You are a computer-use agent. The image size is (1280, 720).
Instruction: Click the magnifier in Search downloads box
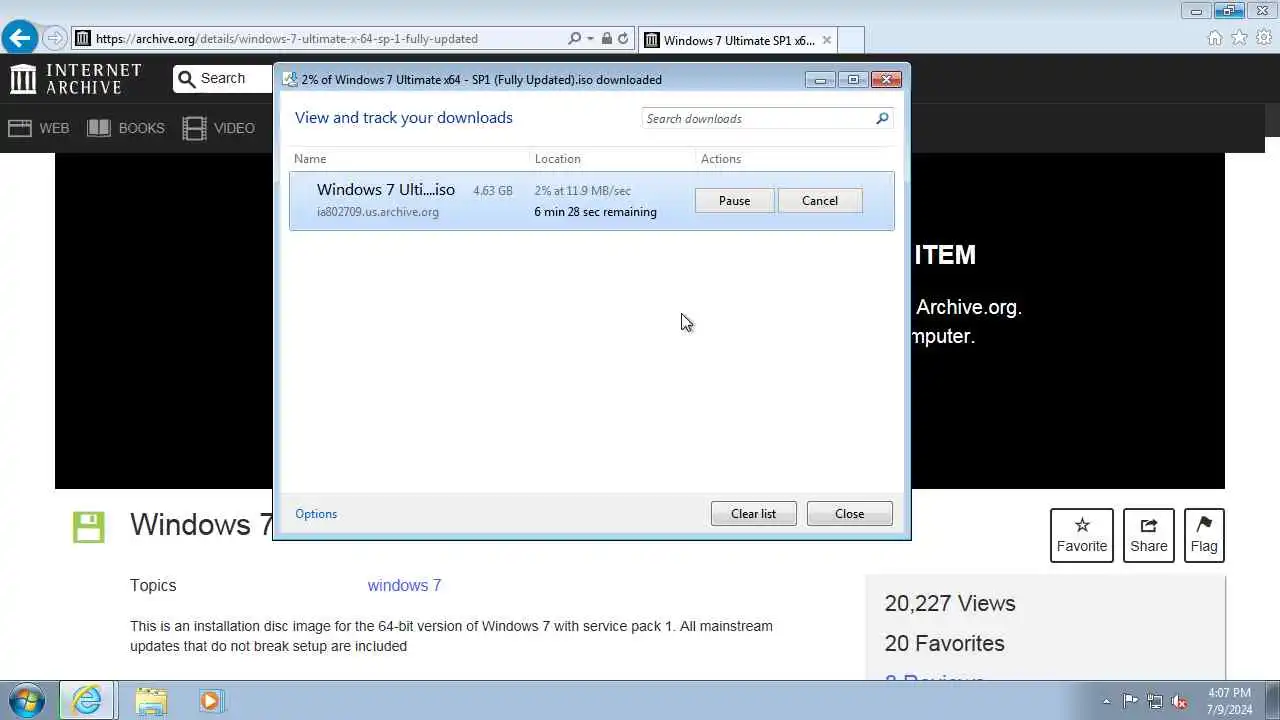pyautogui.click(x=882, y=118)
